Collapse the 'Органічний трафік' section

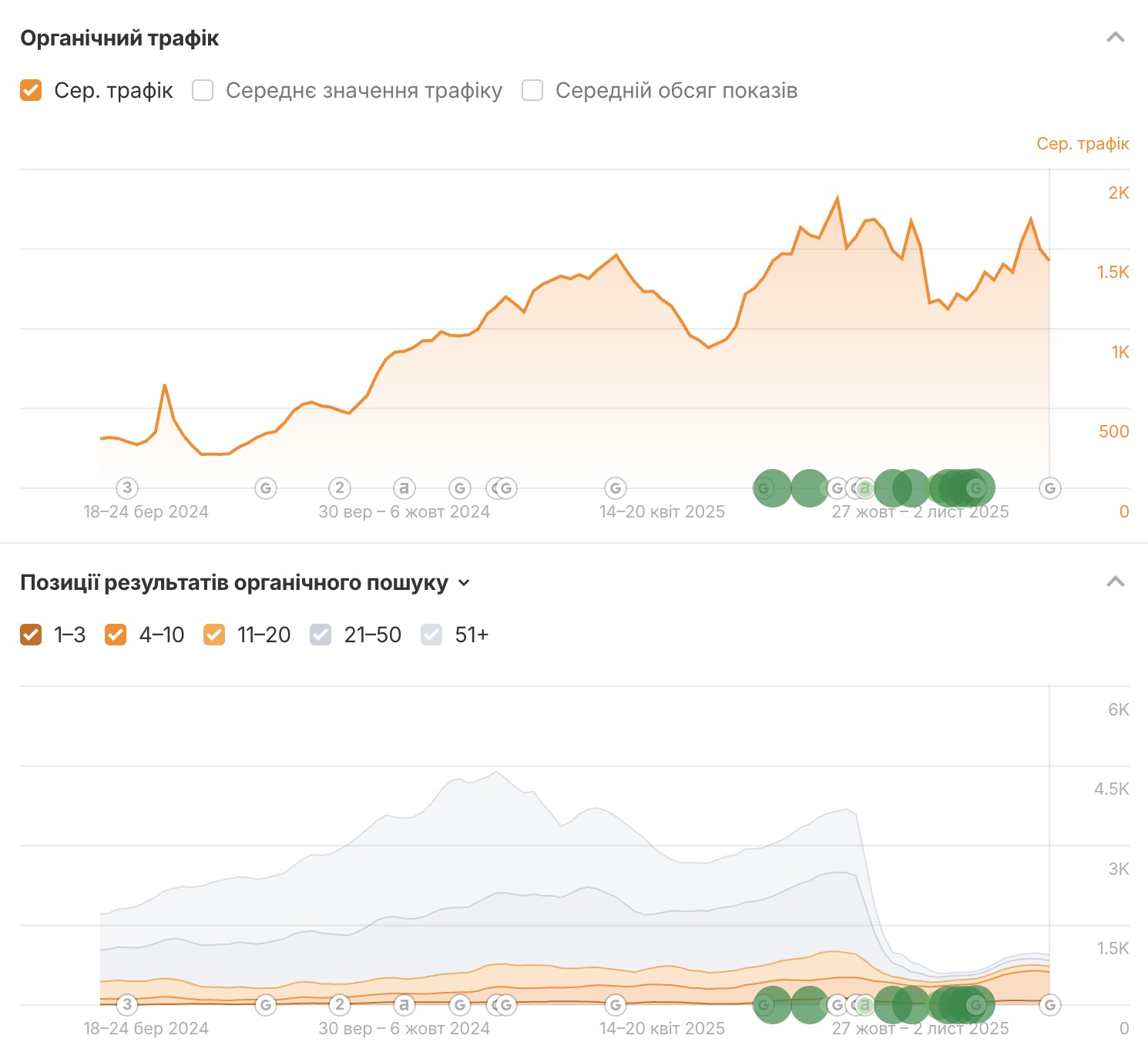(x=1115, y=38)
